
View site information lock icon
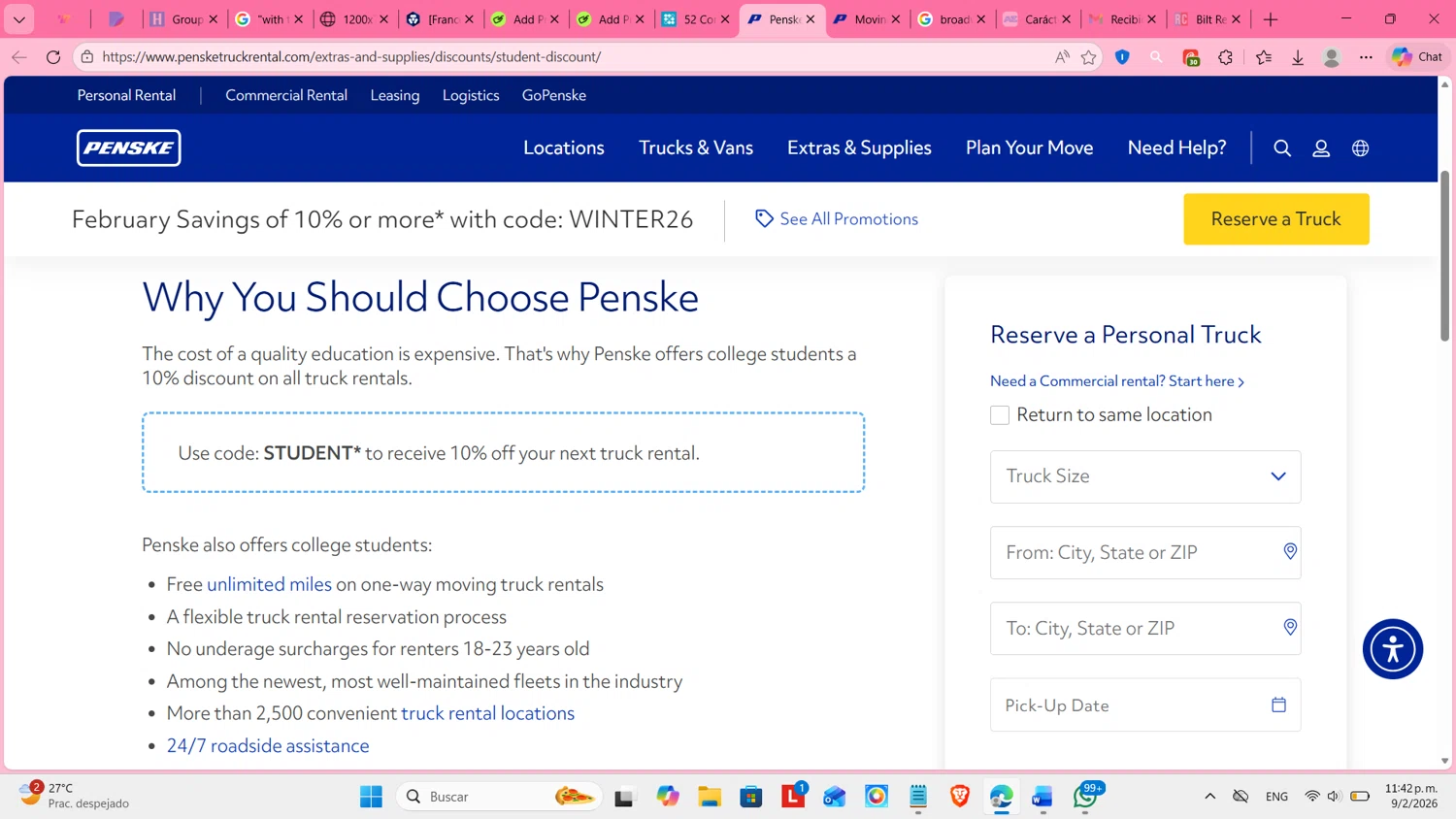coord(87,57)
